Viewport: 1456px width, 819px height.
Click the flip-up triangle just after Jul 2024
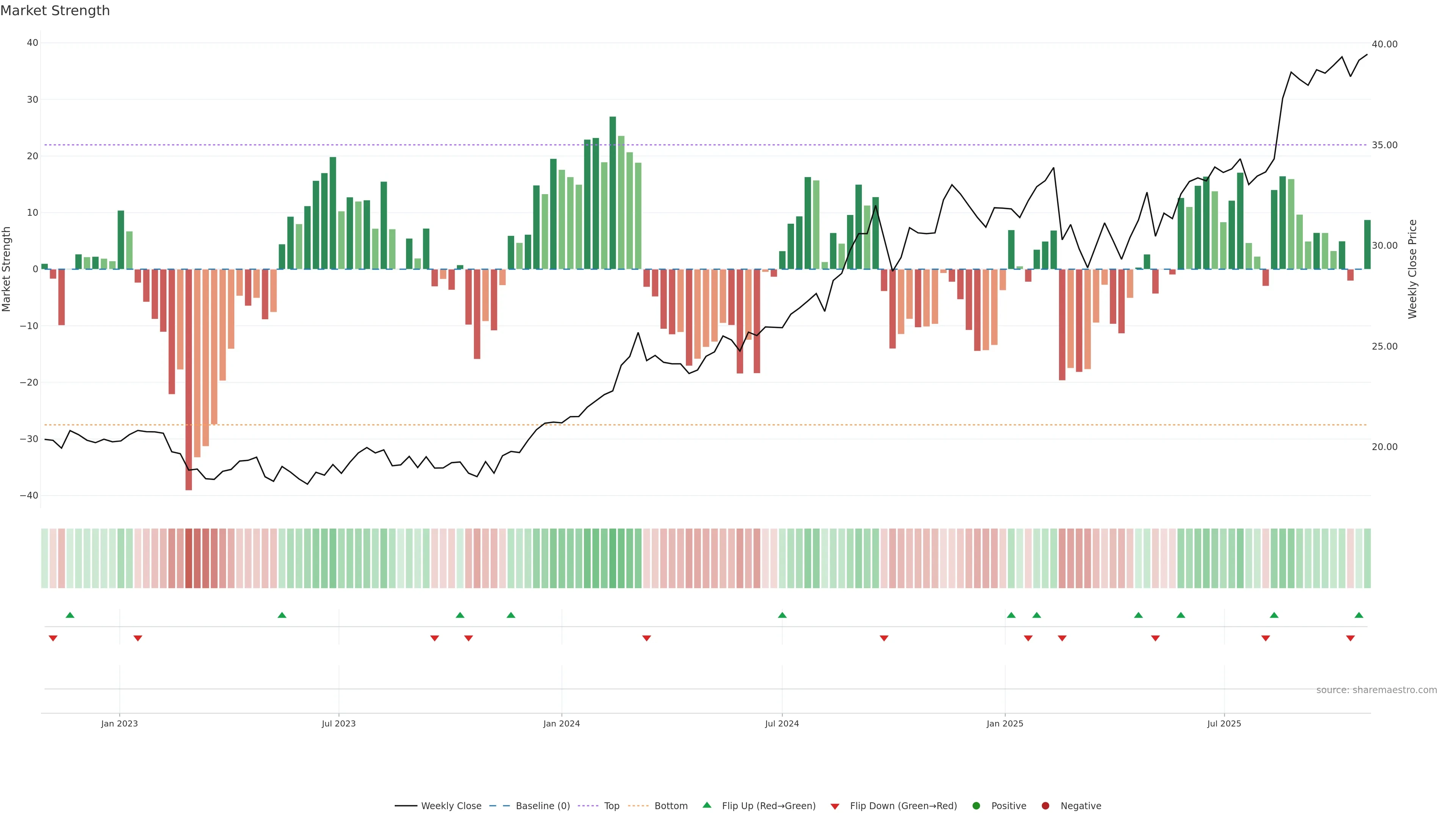782,615
